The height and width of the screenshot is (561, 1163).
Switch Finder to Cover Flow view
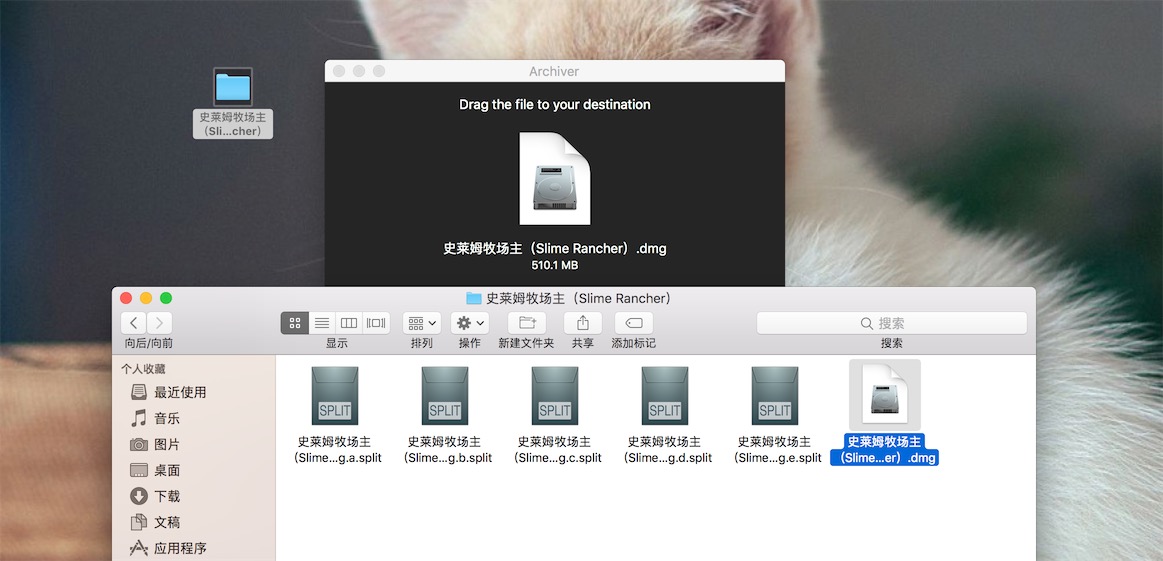[376, 323]
